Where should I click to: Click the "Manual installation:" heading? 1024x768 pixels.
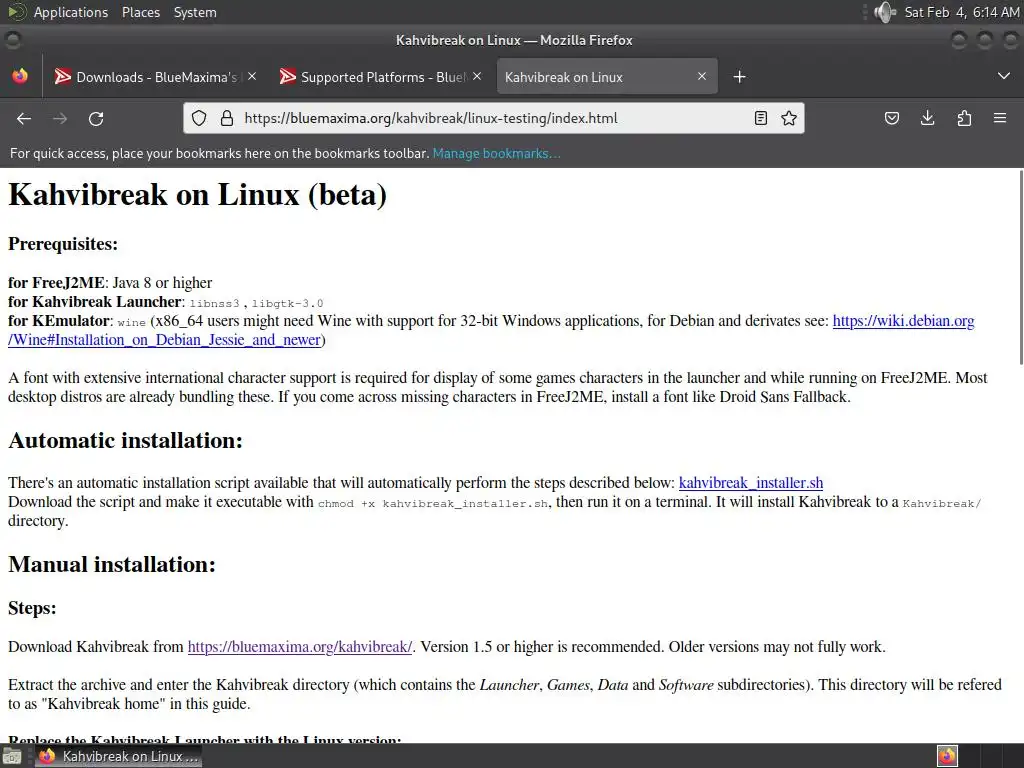(112, 564)
